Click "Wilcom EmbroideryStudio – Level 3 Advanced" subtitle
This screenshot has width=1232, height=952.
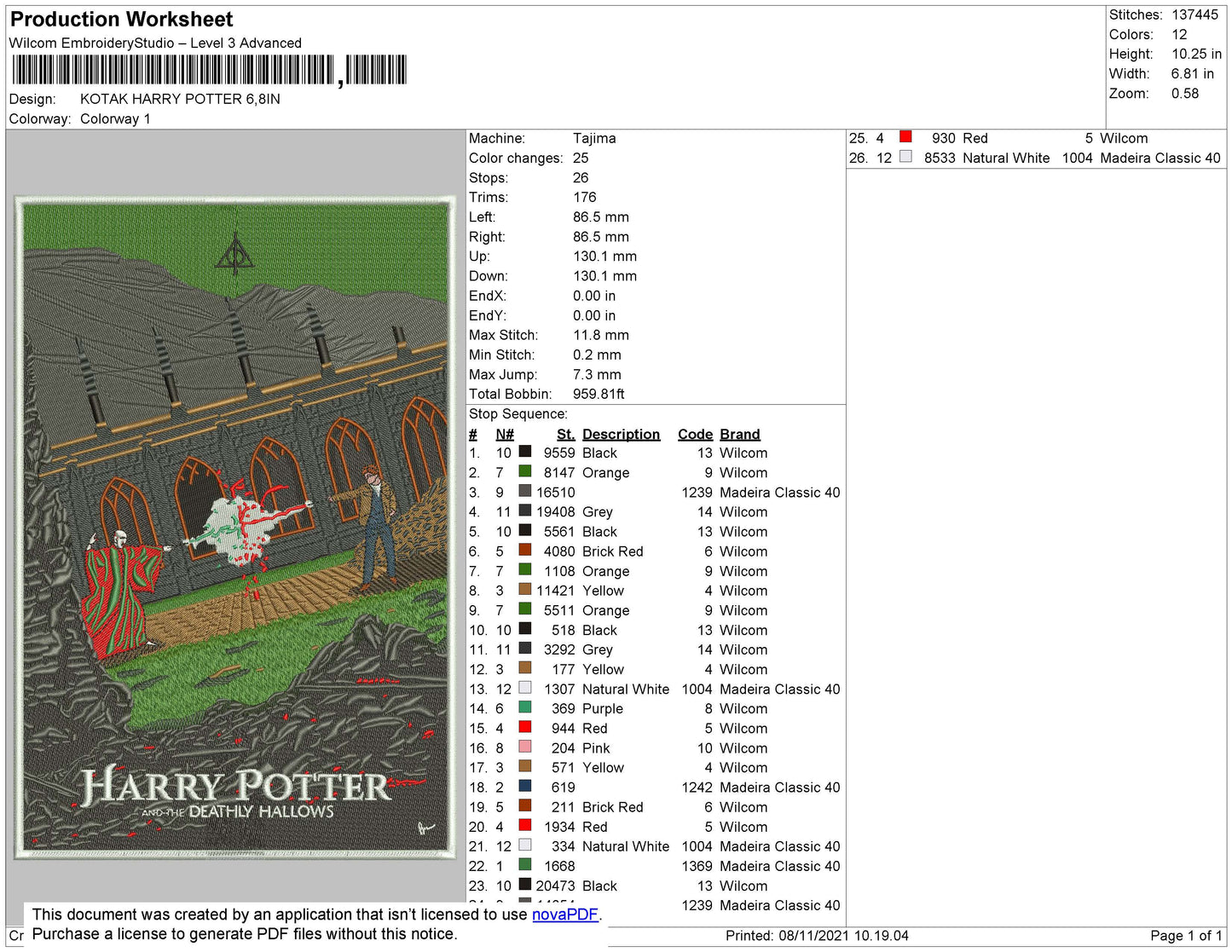coord(155,43)
